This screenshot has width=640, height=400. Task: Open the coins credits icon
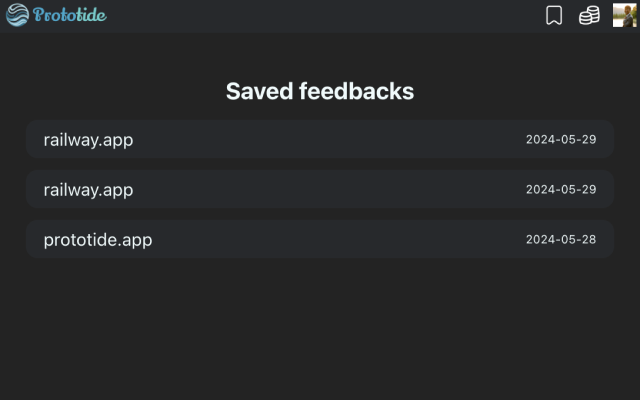589,15
